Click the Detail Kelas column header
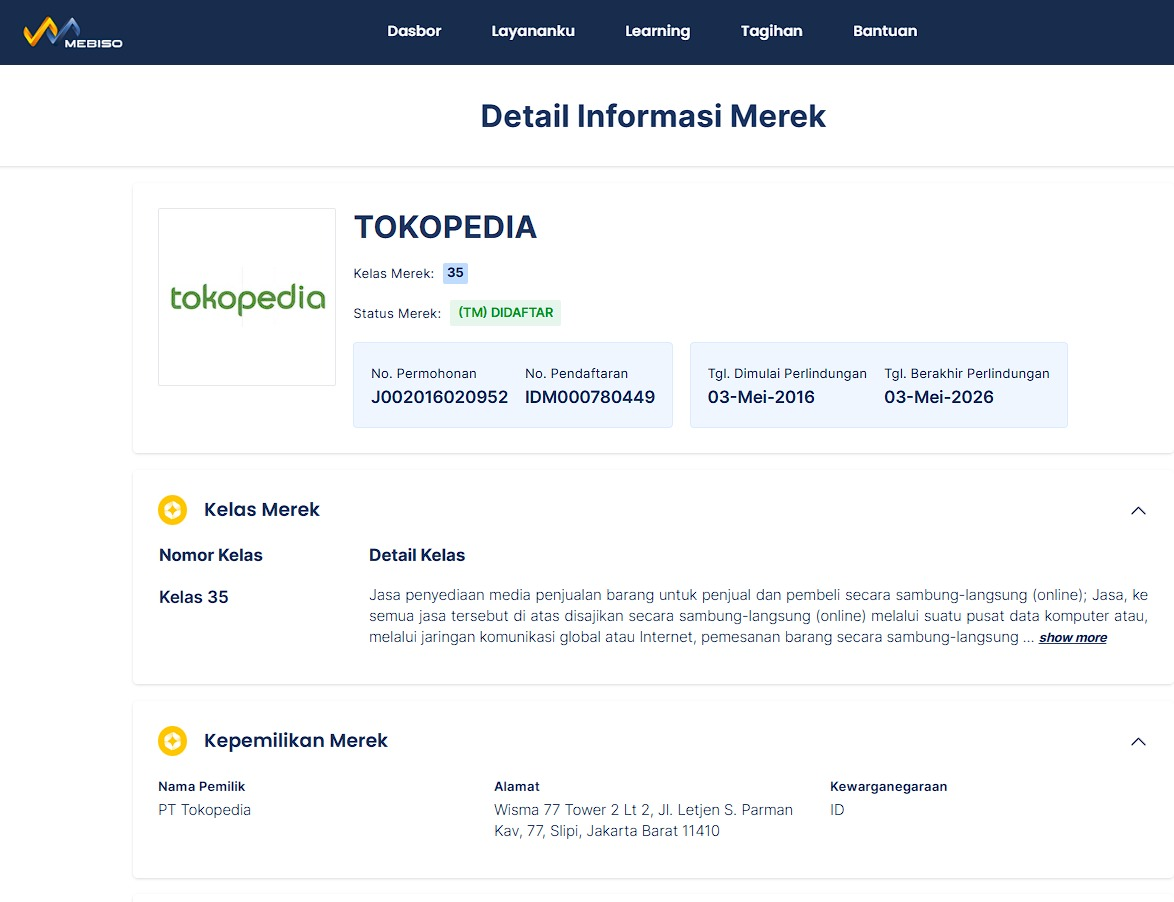The width and height of the screenshot is (1174, 902). [x=417, y=555]
